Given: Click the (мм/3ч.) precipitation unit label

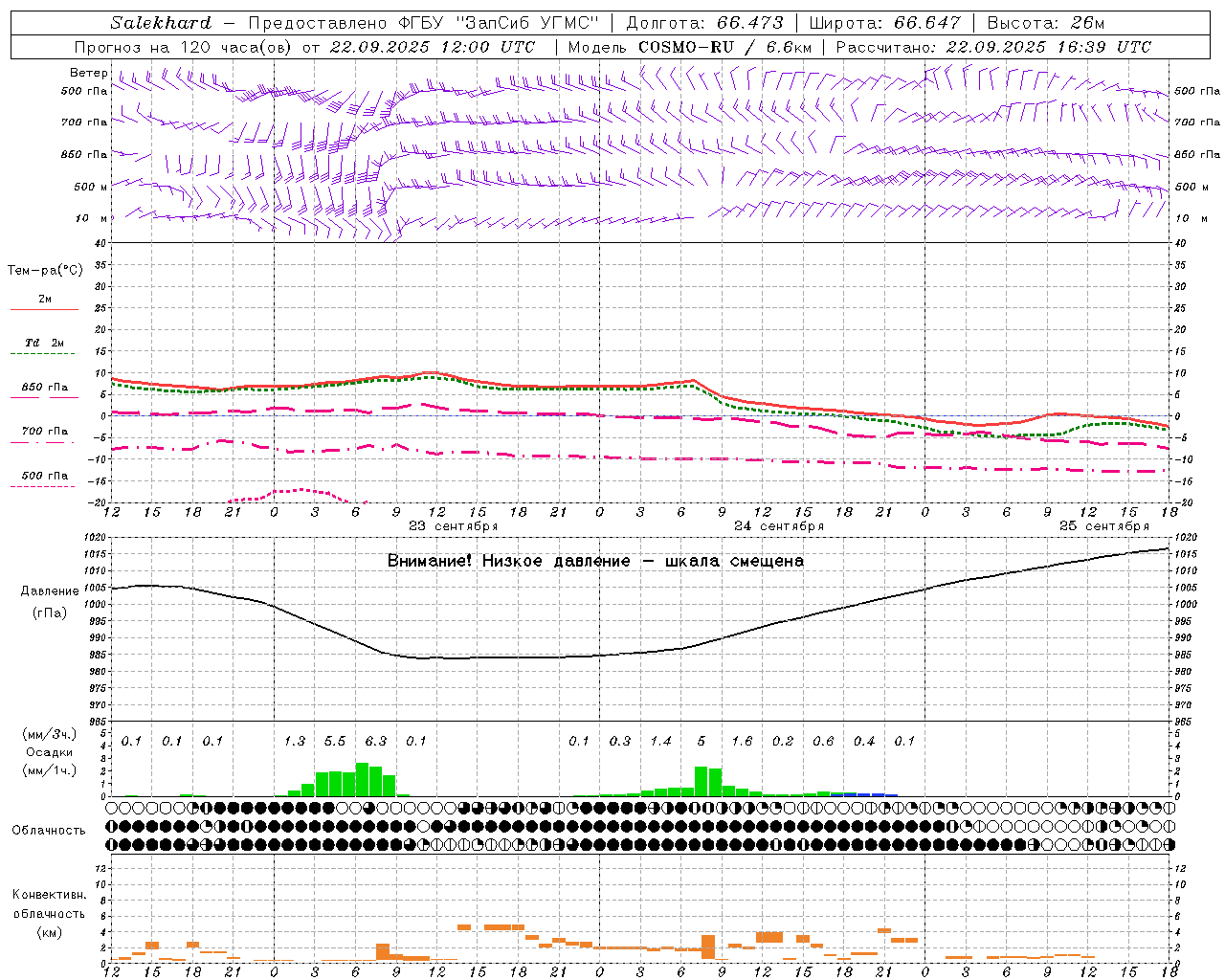Looking at the screenshot, I should [49, 734].
